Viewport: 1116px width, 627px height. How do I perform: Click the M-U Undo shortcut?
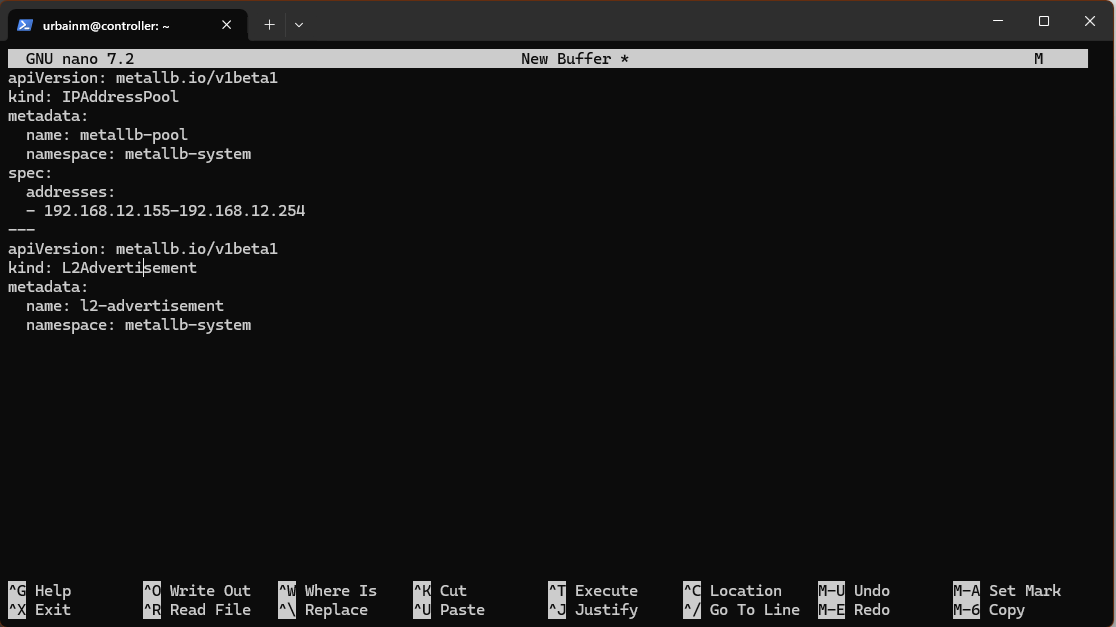click(854, 591)
